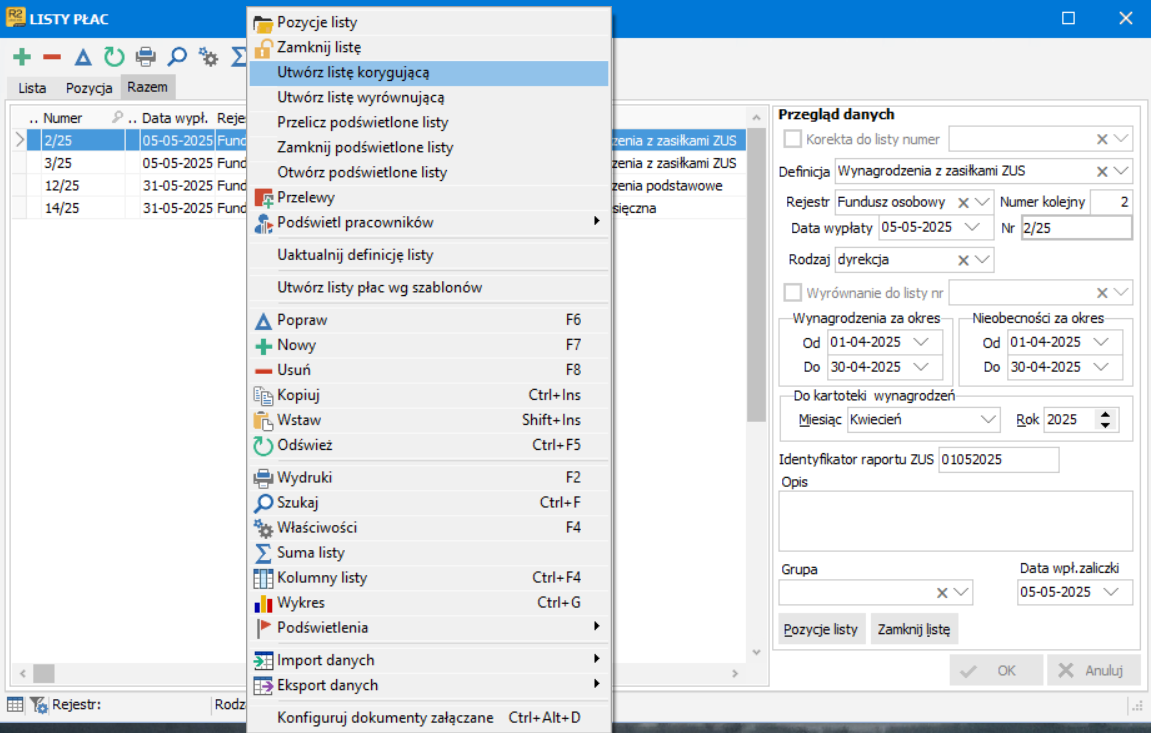Click the gears properties toolbar icon

(x=208, y=56)
